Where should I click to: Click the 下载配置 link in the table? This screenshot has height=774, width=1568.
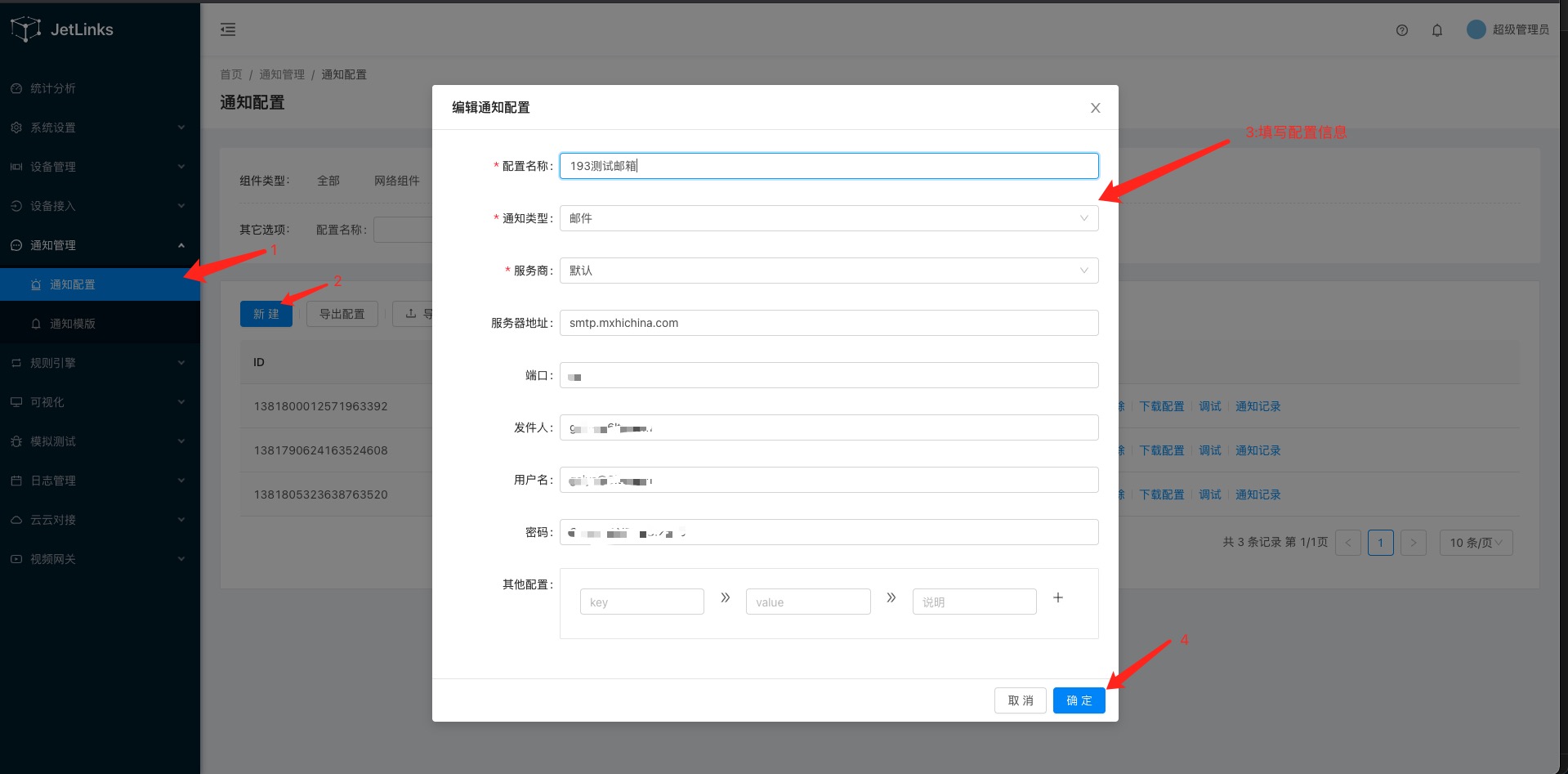1161,405
